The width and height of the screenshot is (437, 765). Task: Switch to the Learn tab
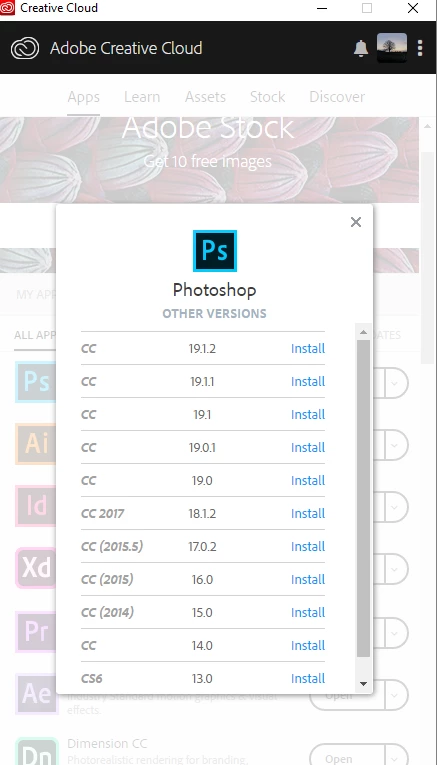[x=142, y=97]
